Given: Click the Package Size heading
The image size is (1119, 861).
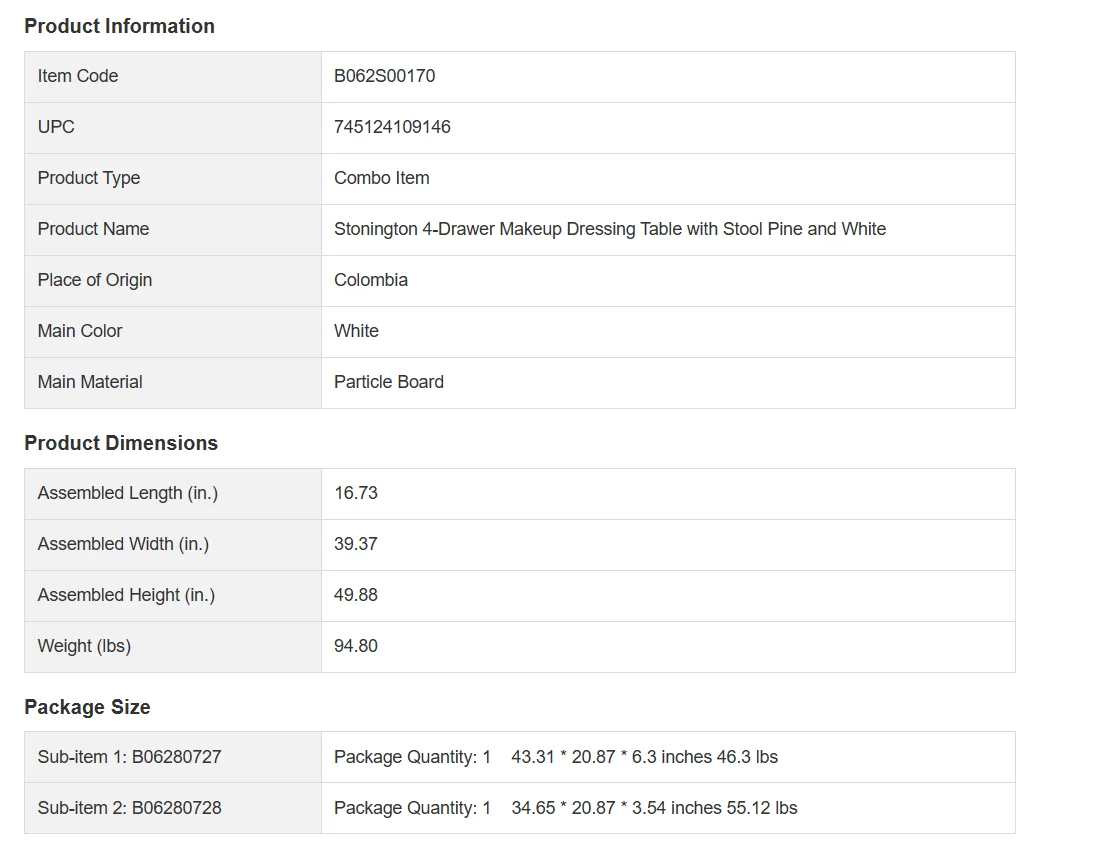Looking at the screenshot, I should point(87,707).
